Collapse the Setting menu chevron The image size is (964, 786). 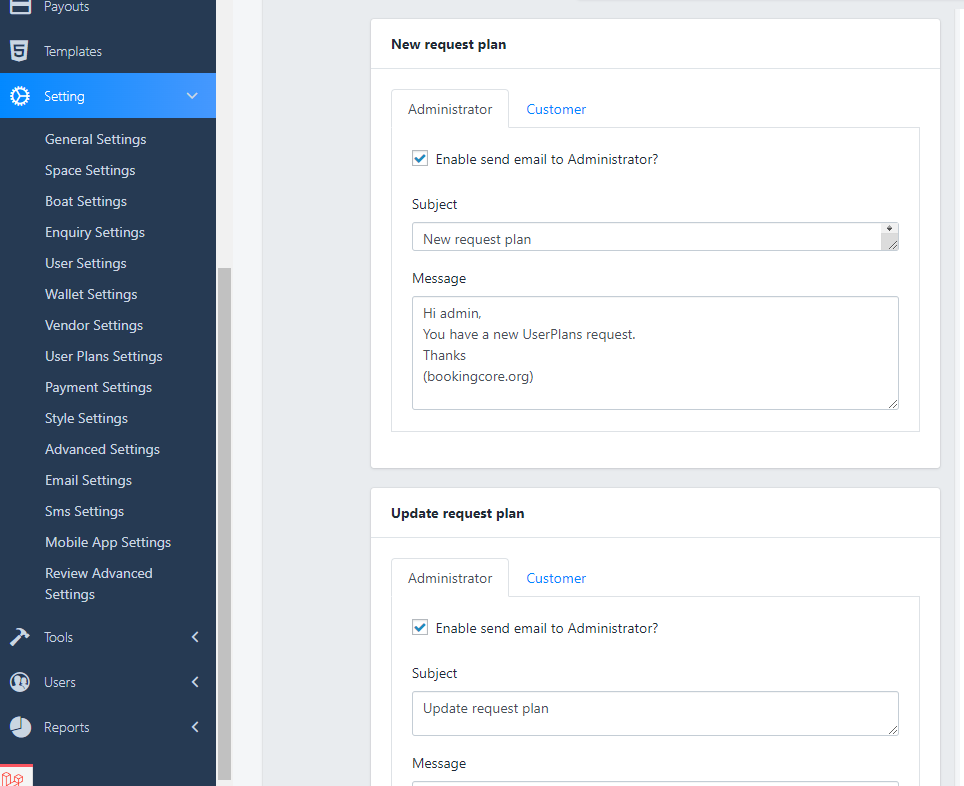pyautogui.click(x=193, y=96)
